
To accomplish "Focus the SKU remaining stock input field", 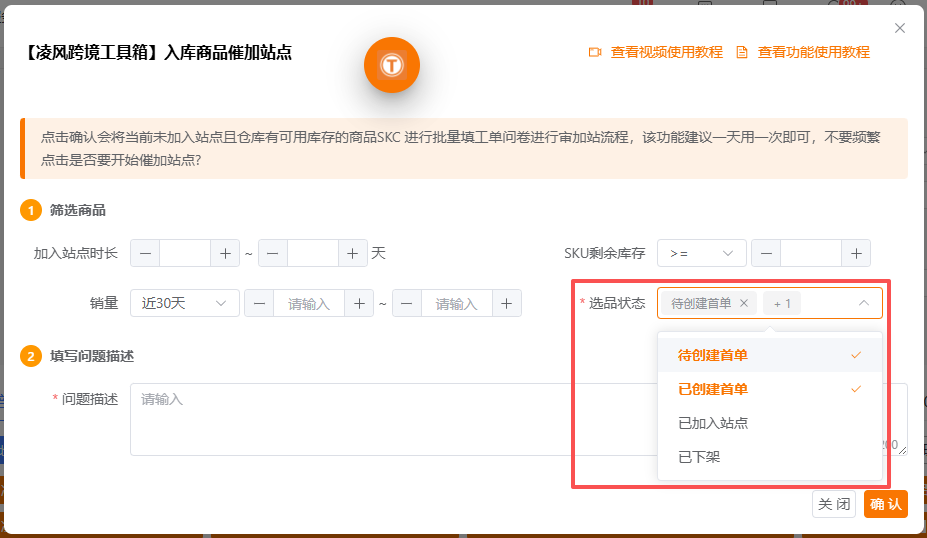I will click(x=811, y=254).
